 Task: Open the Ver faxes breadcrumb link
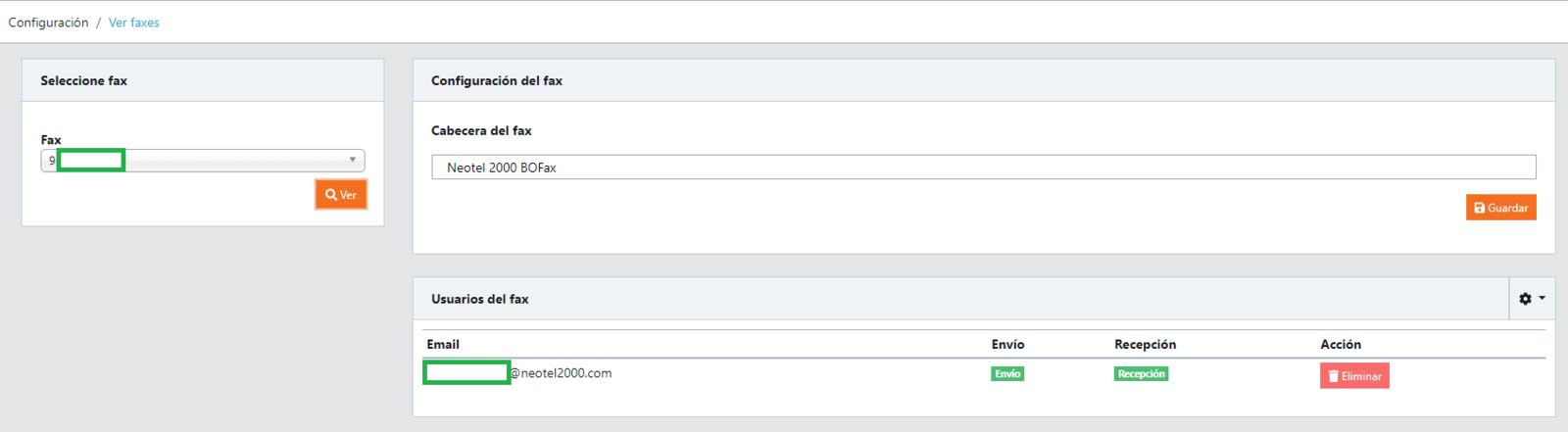[133, 23]
